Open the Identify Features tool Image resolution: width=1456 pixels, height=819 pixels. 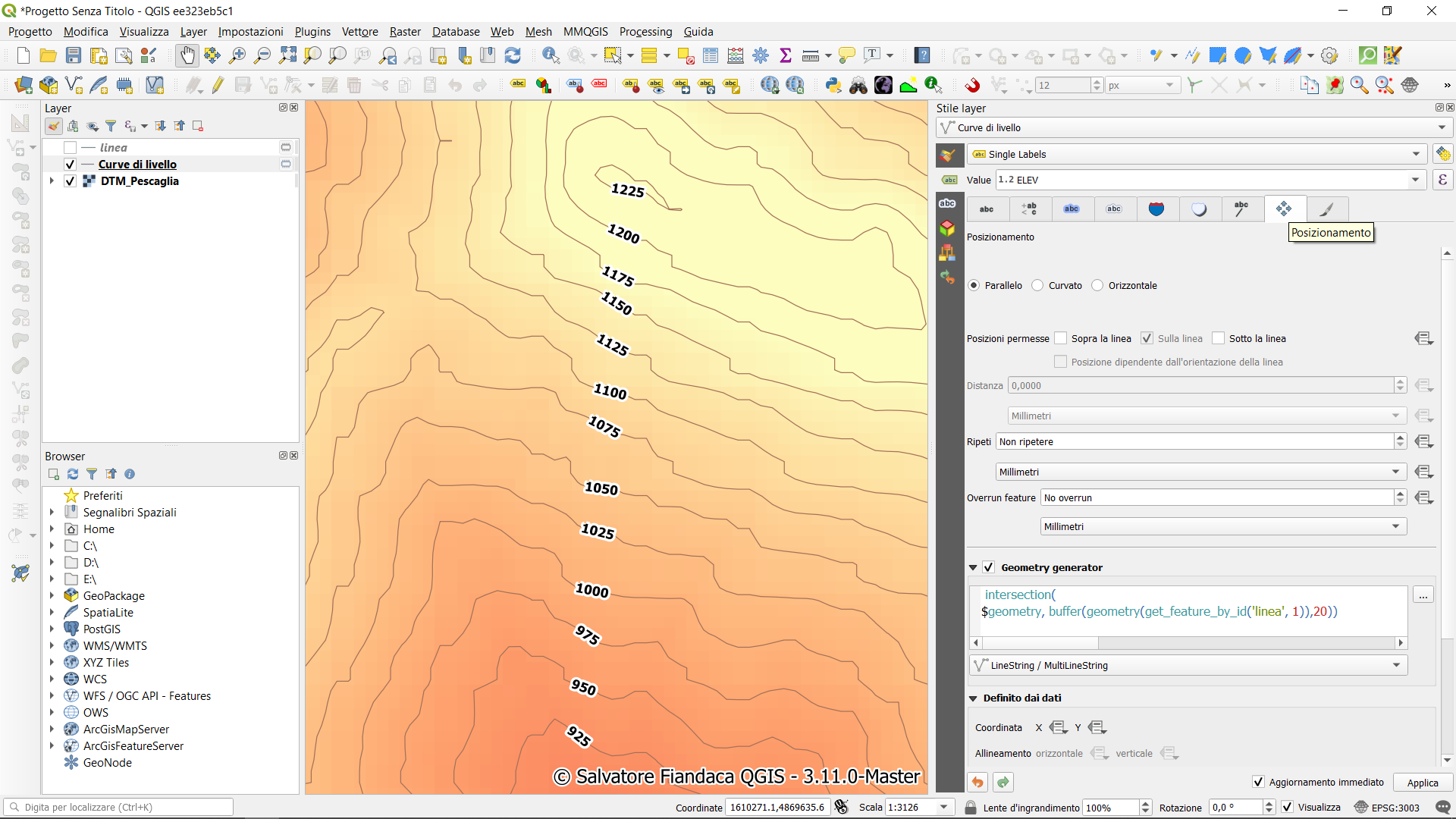551,55
